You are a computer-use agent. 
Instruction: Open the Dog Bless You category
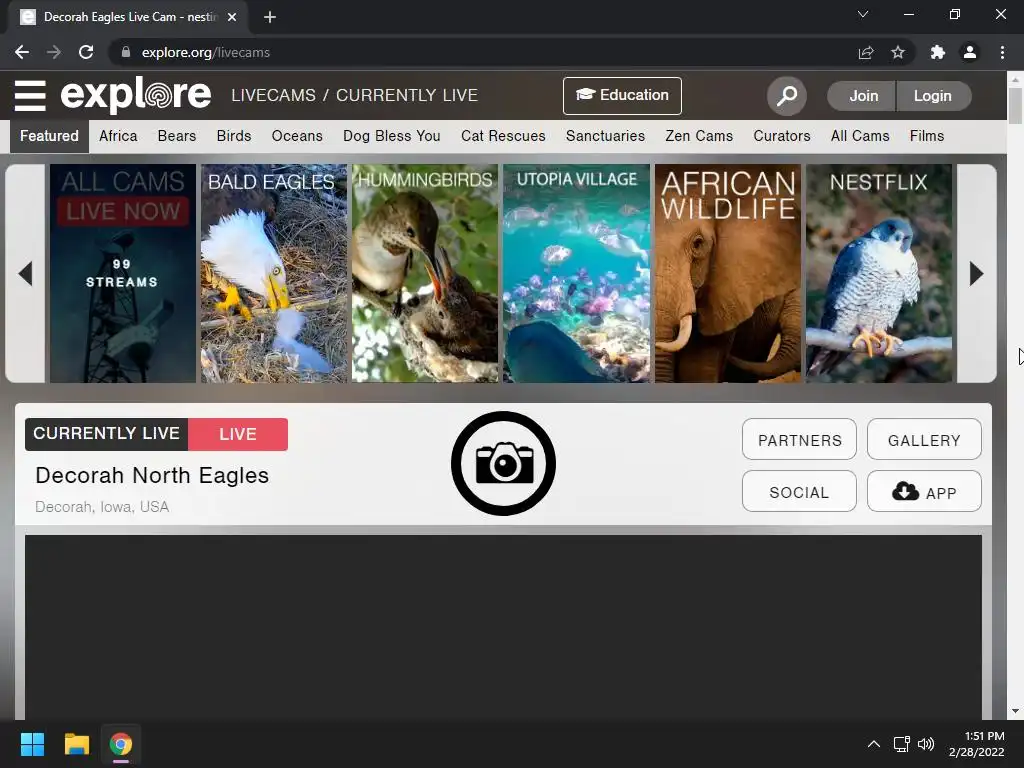pos(392,136)
